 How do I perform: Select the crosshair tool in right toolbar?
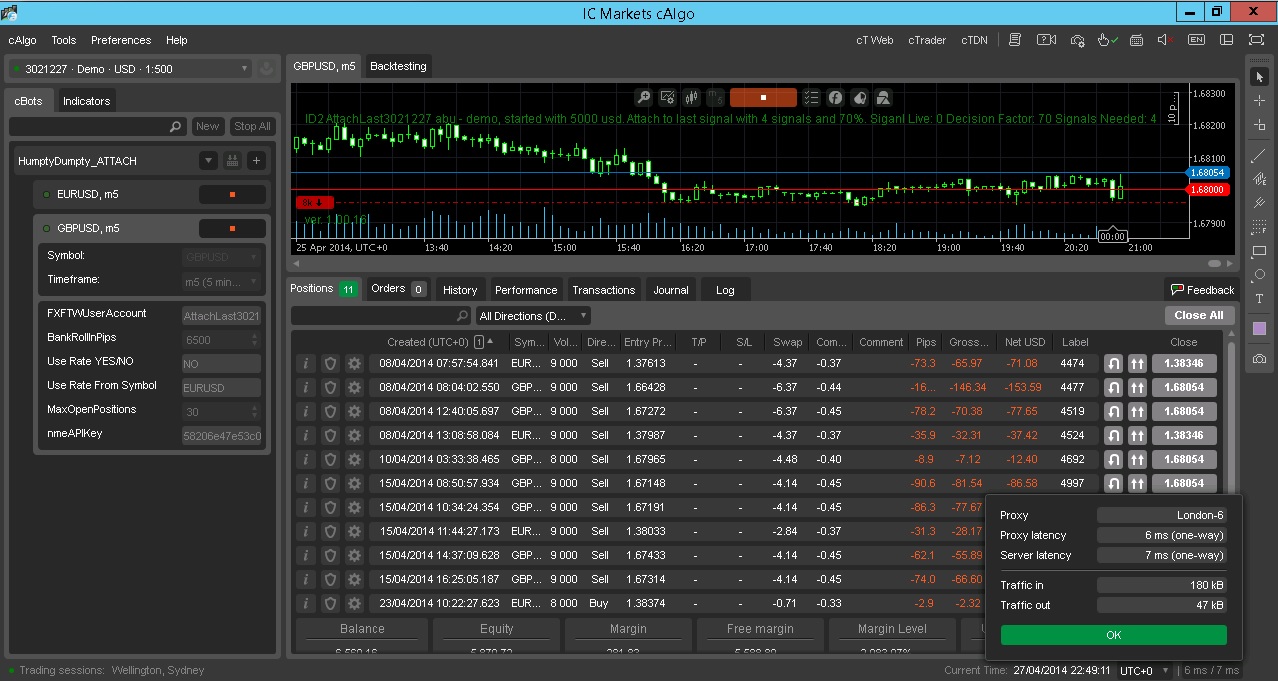1259,101
